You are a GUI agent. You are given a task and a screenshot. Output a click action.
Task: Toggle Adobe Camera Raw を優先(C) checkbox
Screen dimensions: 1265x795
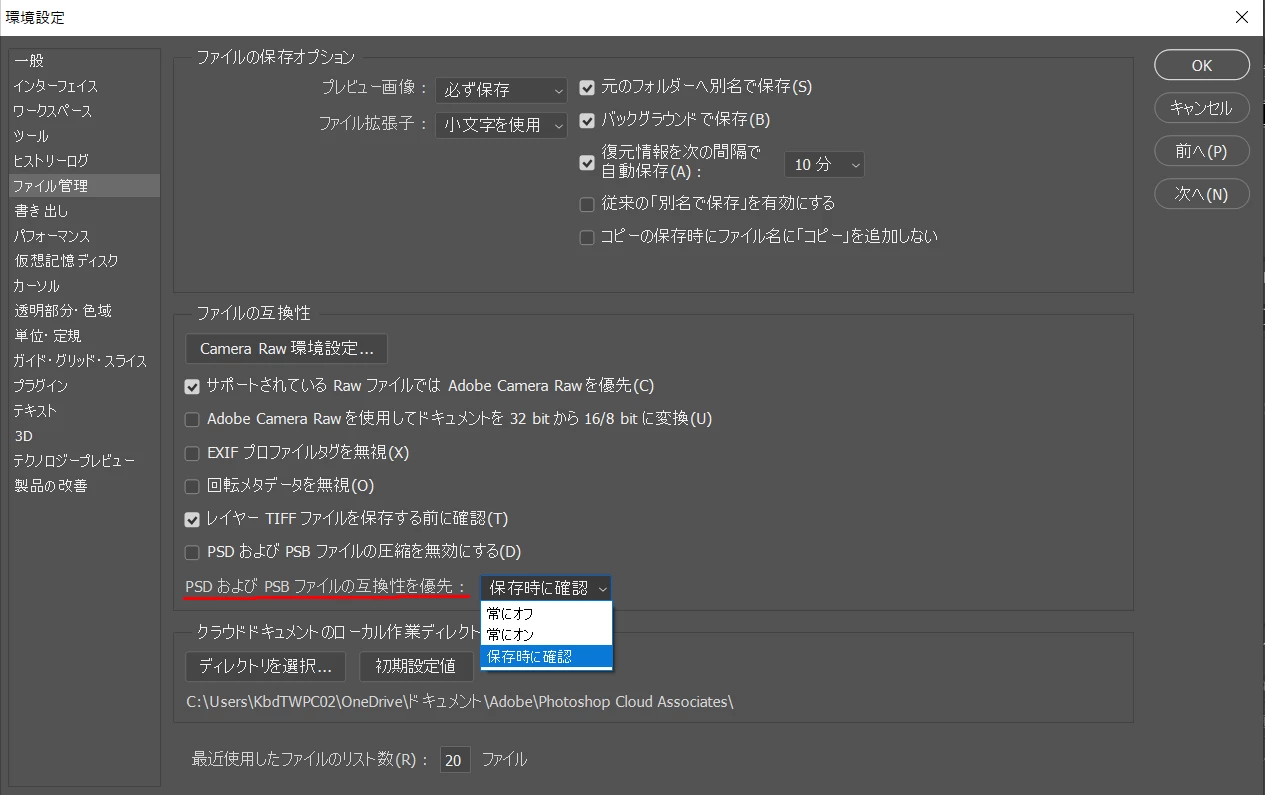click(x=193, y=386)
